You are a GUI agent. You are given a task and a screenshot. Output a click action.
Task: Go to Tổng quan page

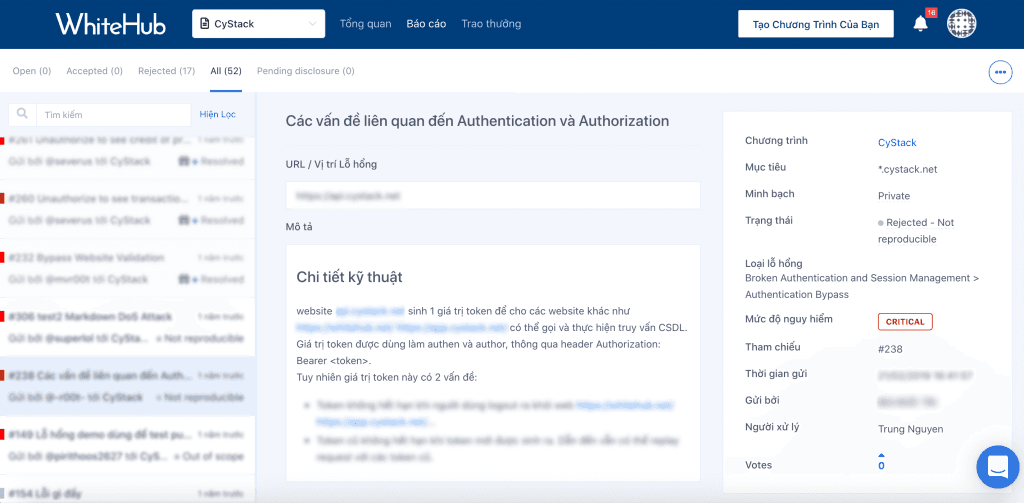click(365, 24)
